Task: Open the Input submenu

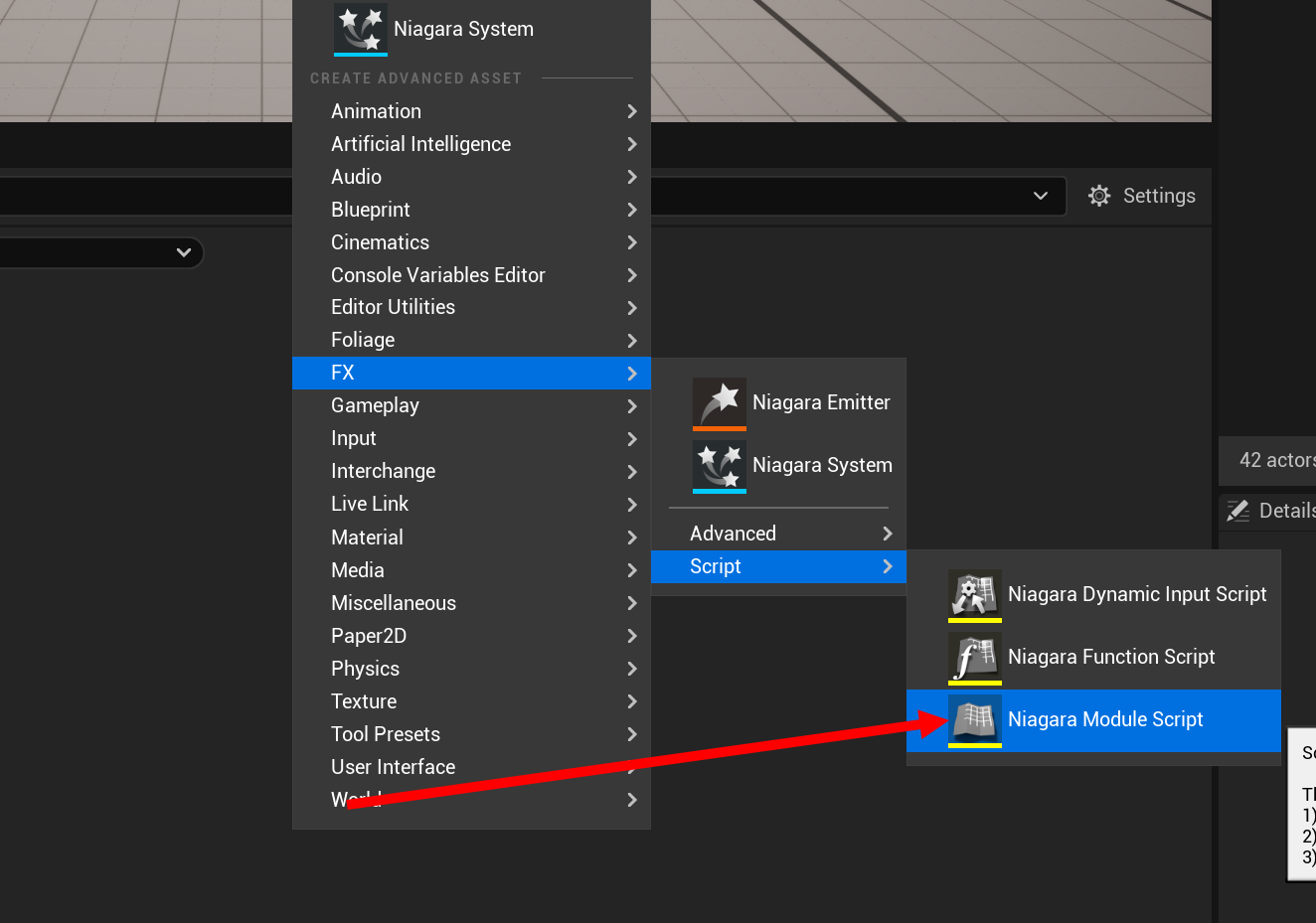Action: point(472,438)
